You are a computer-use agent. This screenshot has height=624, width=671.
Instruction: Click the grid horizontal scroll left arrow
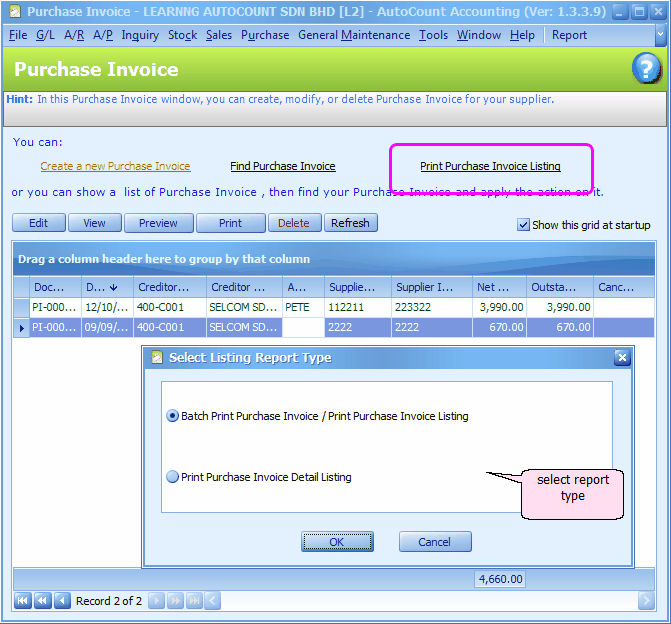(x=213, y=601)
